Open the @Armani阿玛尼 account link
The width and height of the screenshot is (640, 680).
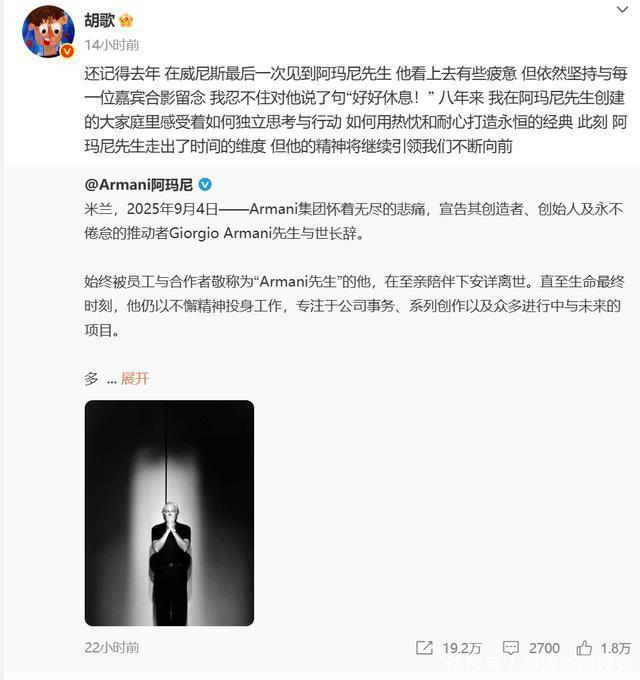139,185
